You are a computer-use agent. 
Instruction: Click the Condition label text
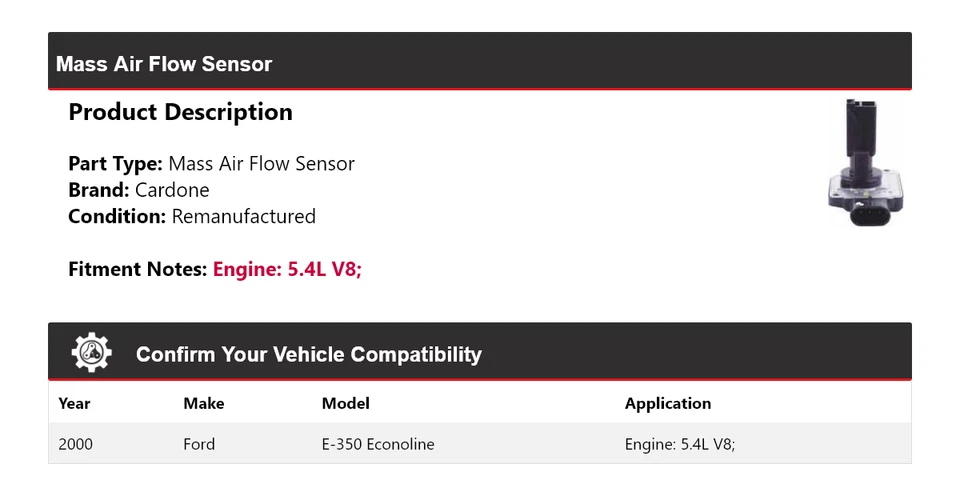(x=116, y=216)
